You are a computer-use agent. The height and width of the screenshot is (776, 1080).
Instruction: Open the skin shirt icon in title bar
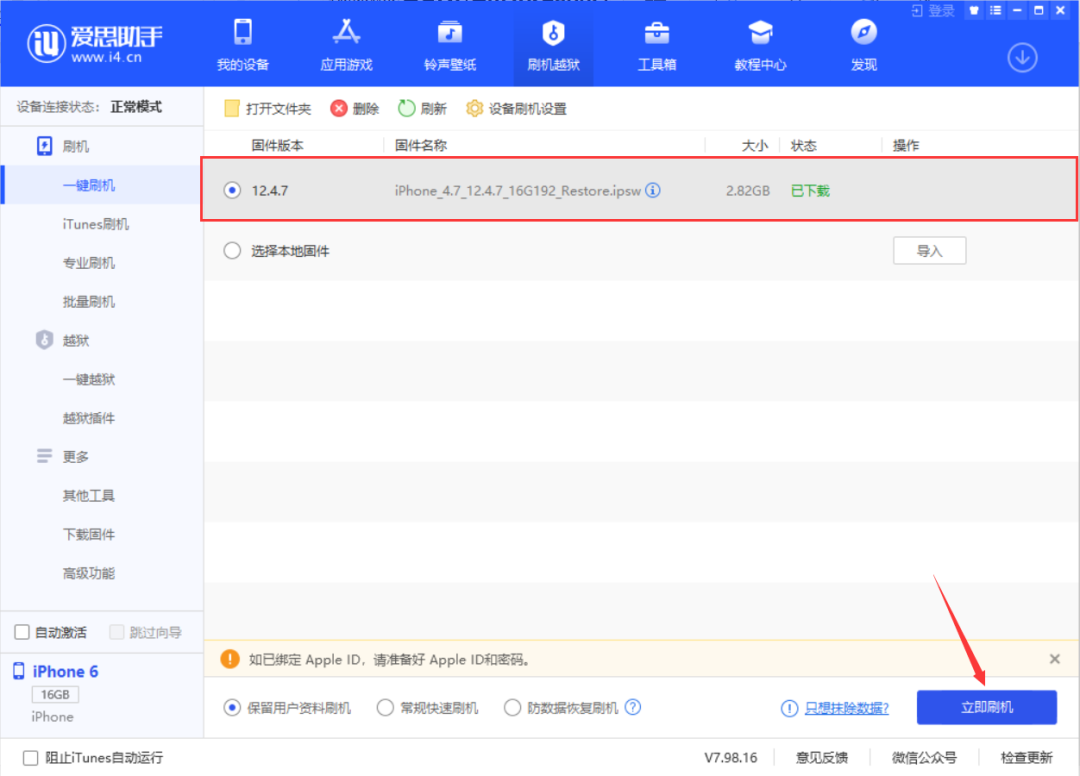(x=974, y=10)
